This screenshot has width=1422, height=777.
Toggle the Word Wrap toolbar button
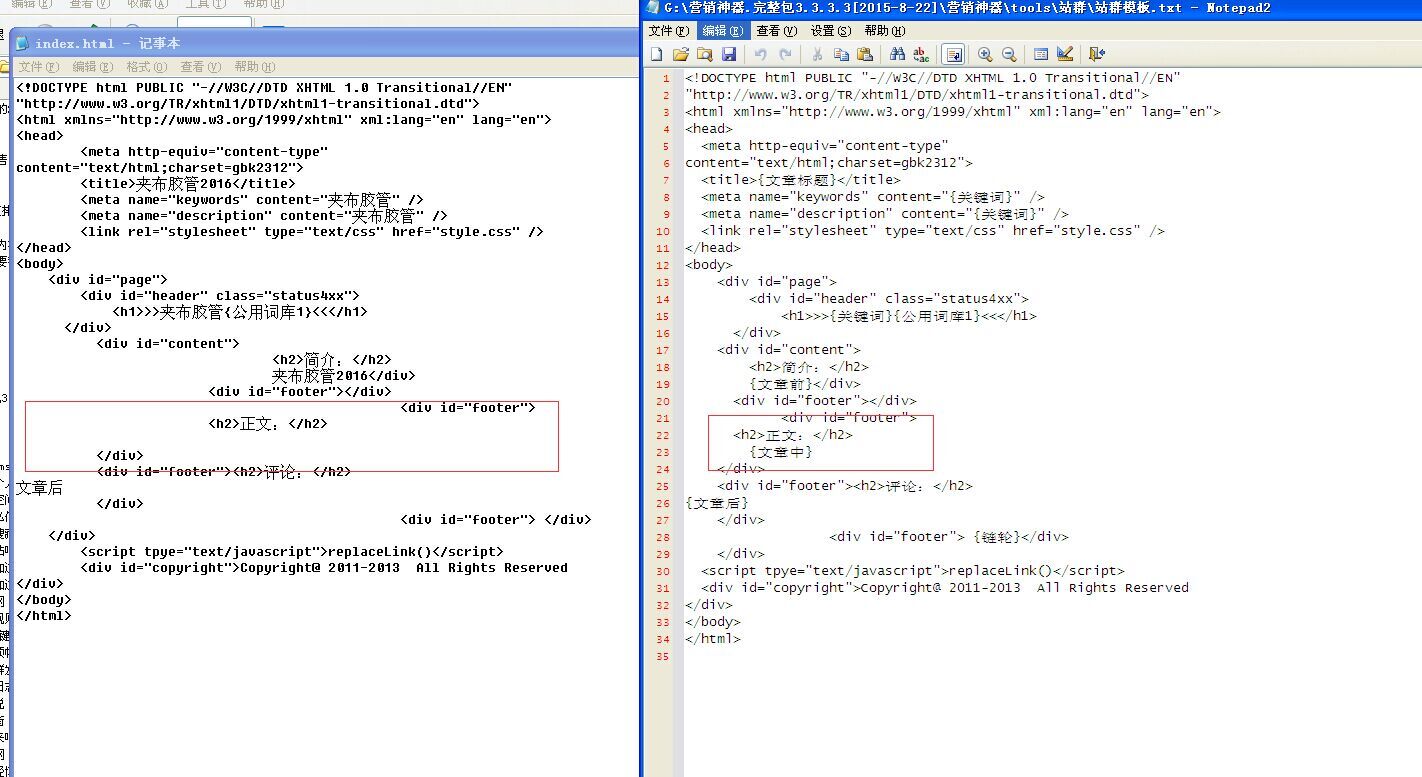point(953,54)
